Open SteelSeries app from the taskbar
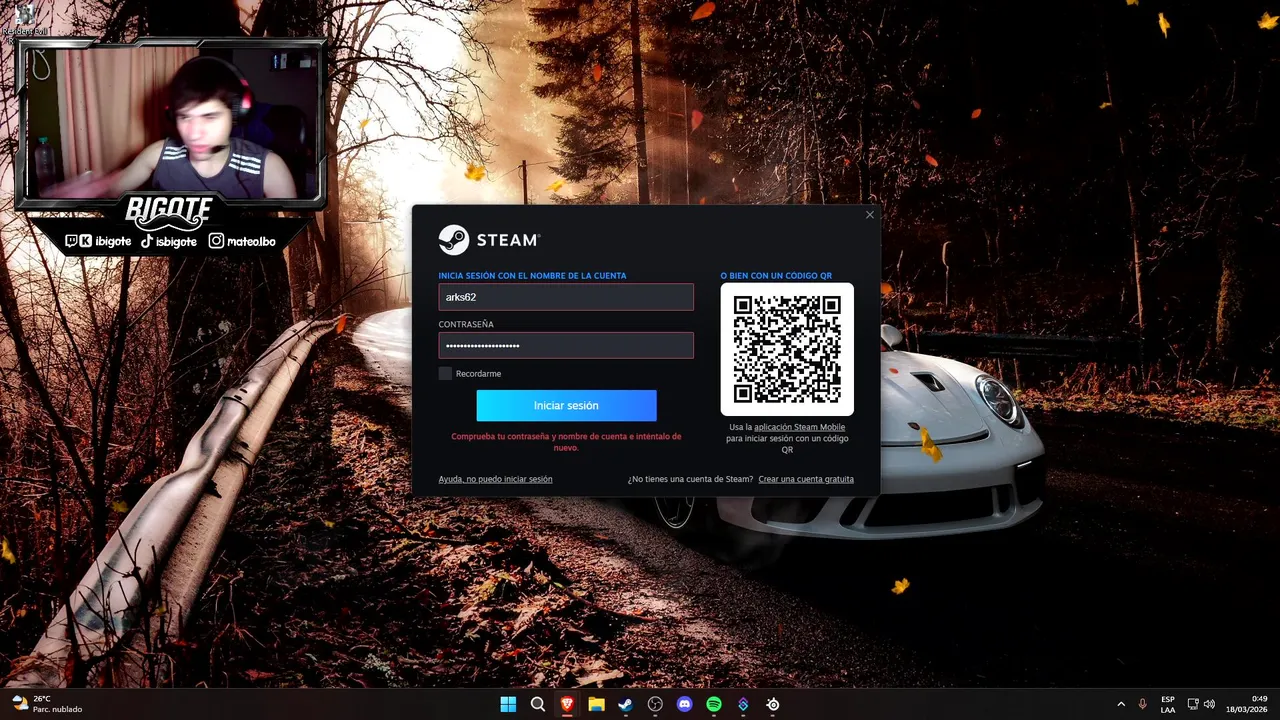This screenshot has width=1280, height=720. 773,704
